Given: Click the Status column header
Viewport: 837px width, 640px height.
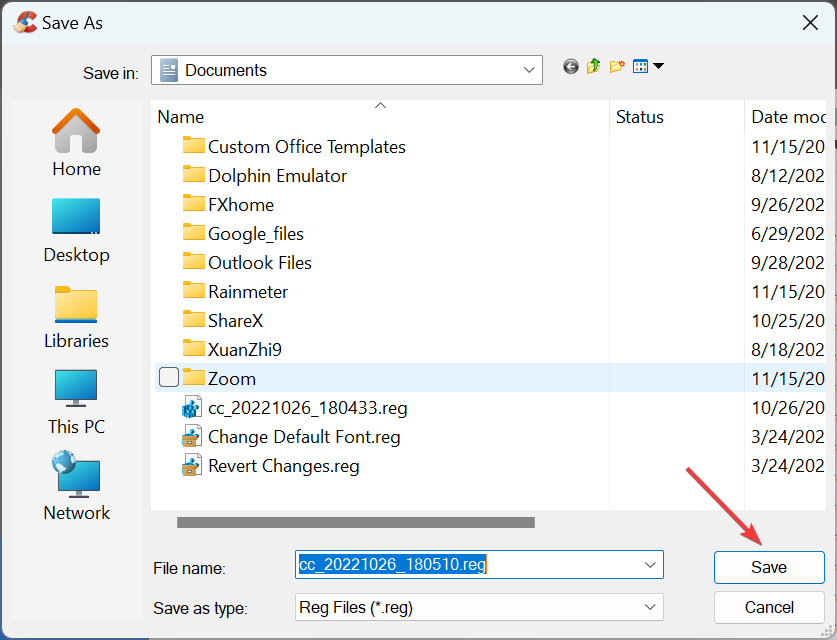Looking at the screenshot, I should pyautogui.click(x=677, y=117).
